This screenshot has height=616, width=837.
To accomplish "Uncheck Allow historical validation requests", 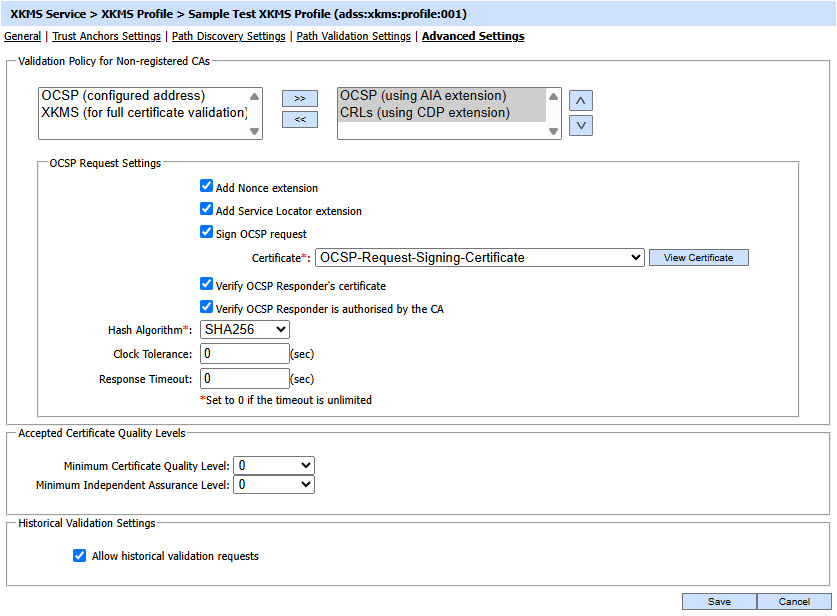I will coord(80,556).
